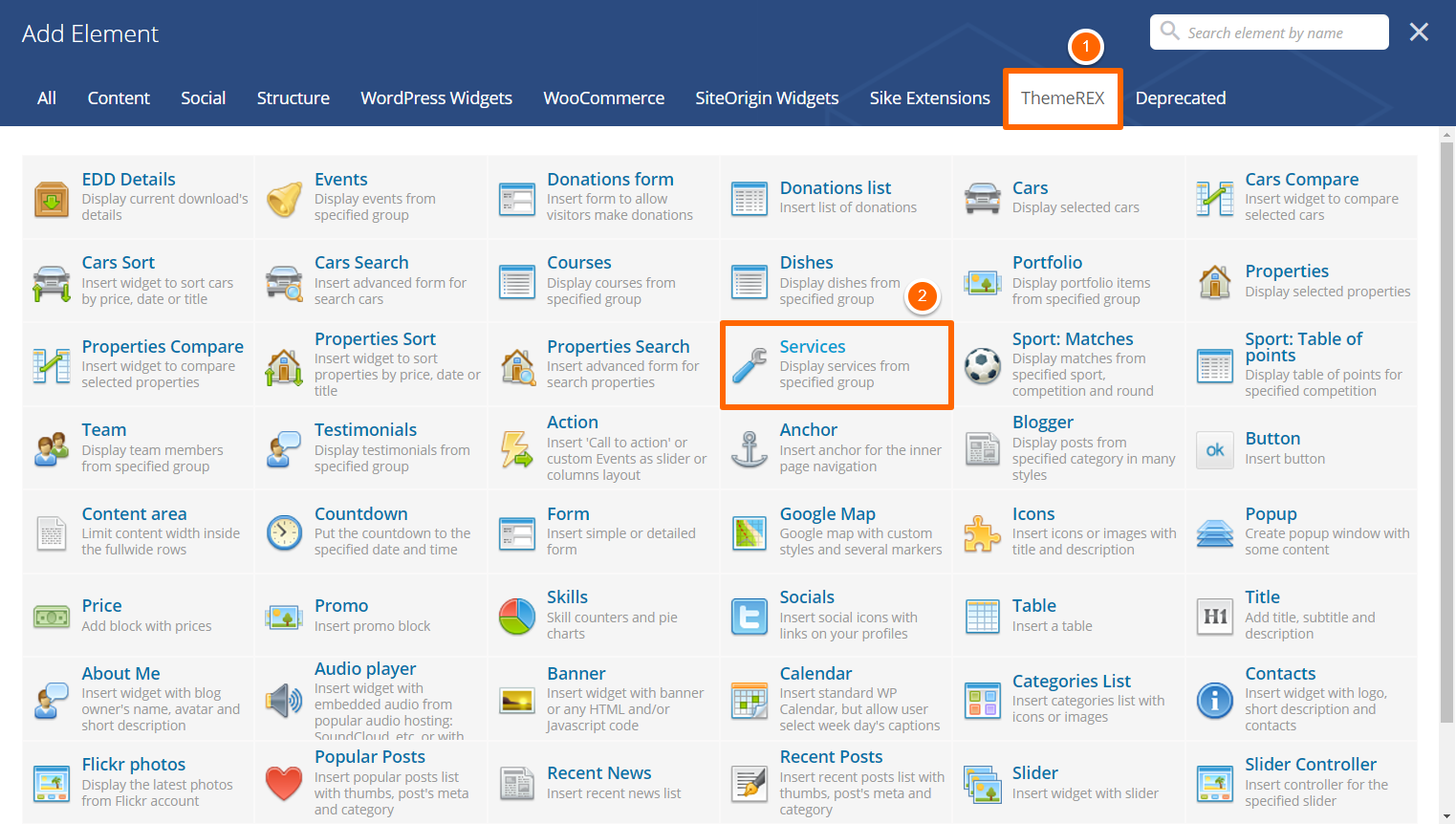
Task: Choose the Sport: Table of points title
Action: pos(1304,347)
